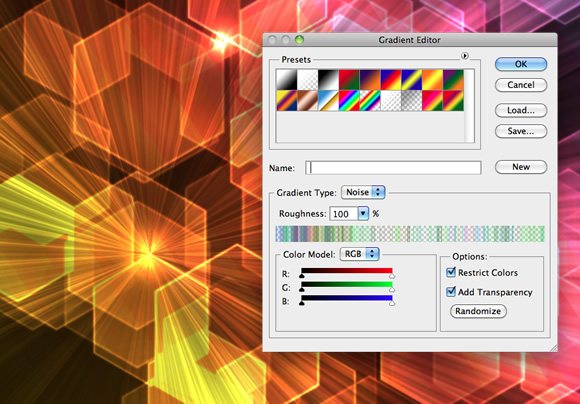
Task: Open the Color Model RGB dropdown
Action: [x=360, y=254]
